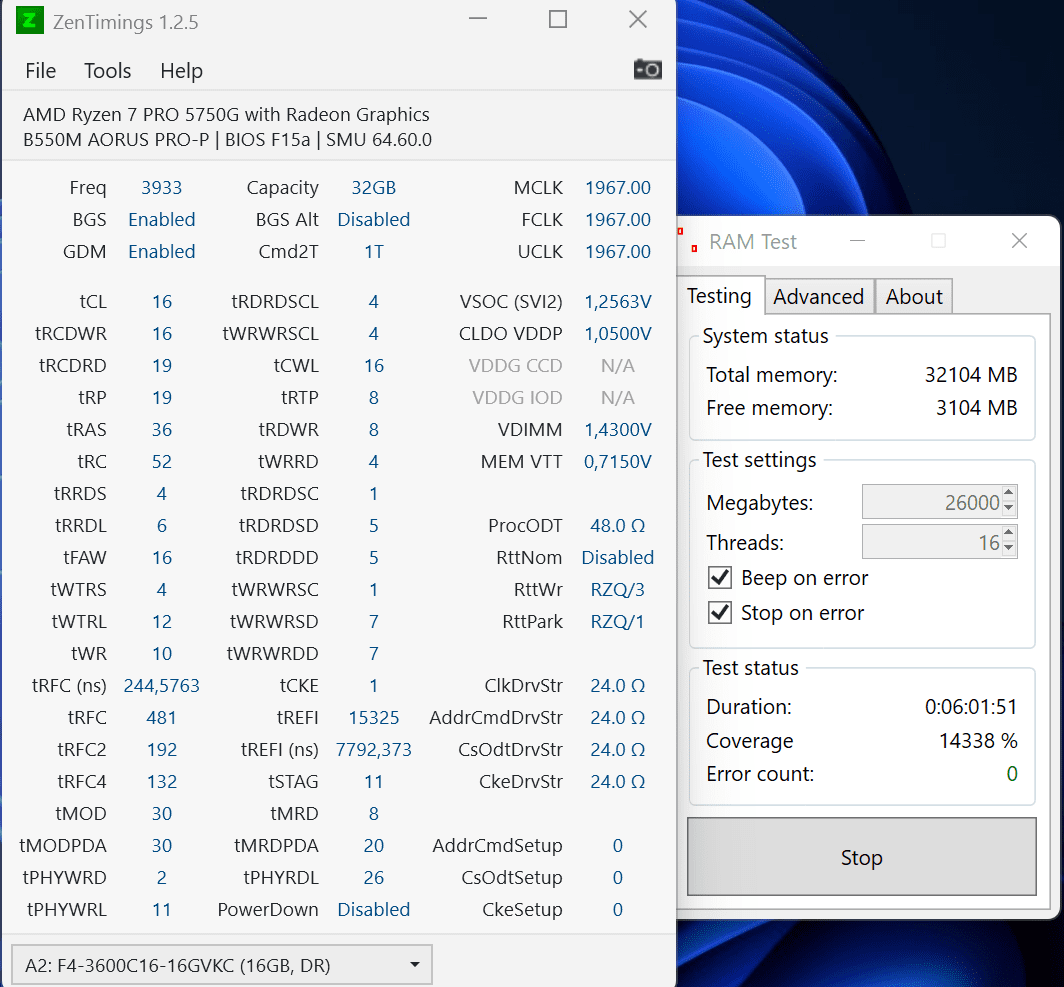Stop the running RAM test
1064x987 pixels.
[862, 857]
